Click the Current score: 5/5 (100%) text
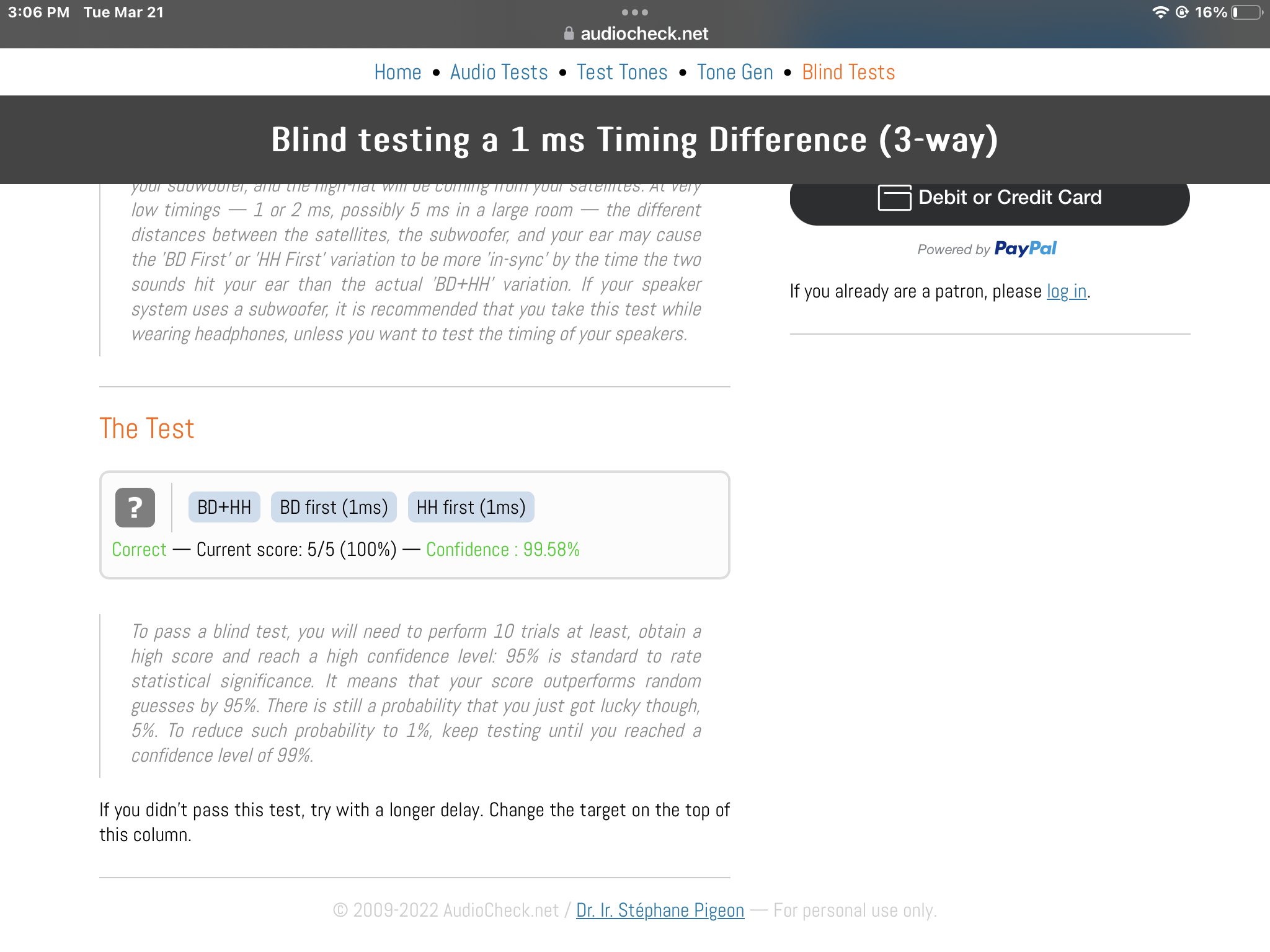This screenshot has width=1270, height=952. click(x=296, y=550)
